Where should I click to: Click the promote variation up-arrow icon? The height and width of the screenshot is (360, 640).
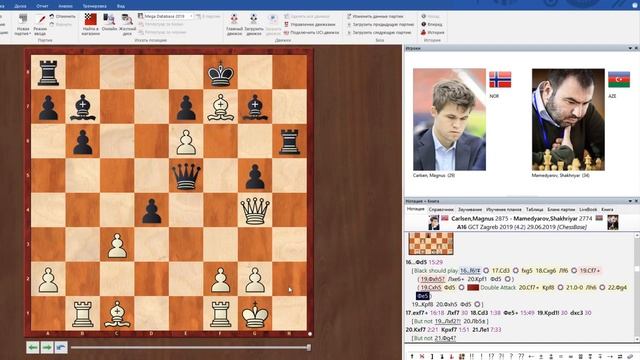click(x=412, y=356)
